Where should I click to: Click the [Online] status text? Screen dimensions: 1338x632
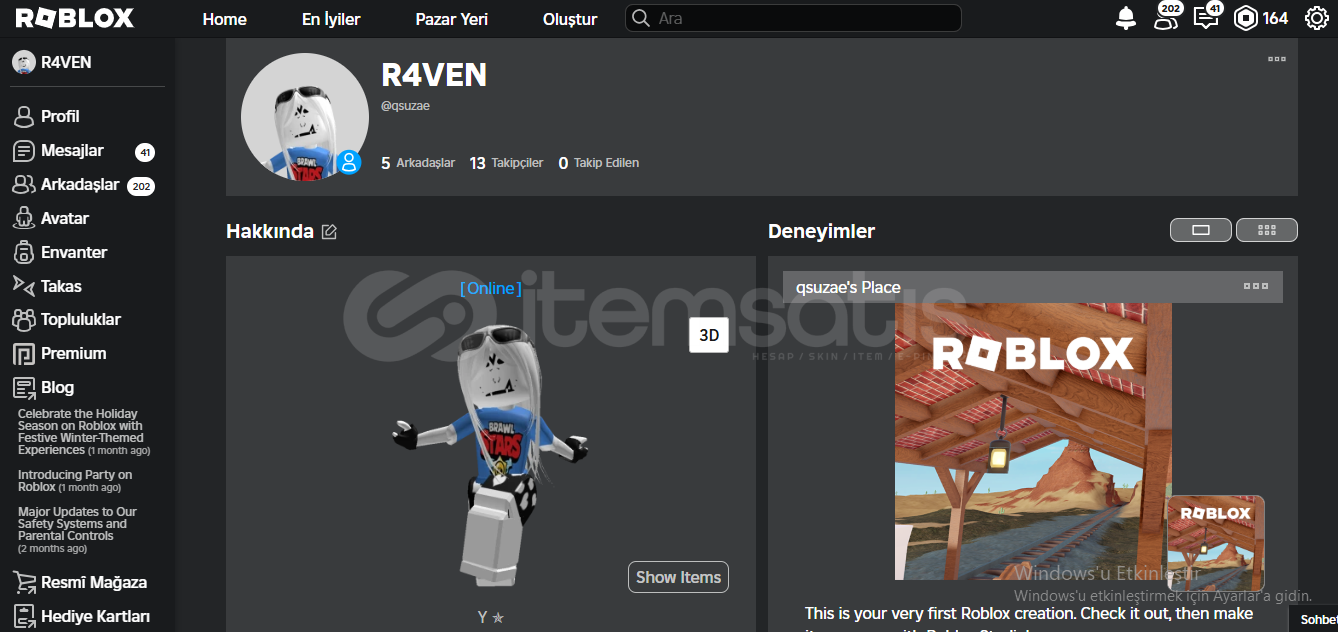pos(491,289)
